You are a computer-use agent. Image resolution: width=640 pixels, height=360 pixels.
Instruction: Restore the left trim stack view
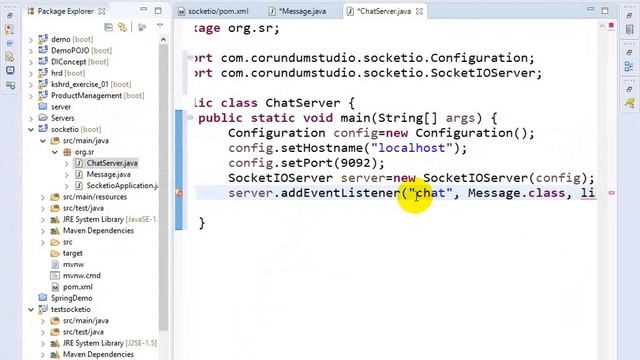click(x=10, y=16)
